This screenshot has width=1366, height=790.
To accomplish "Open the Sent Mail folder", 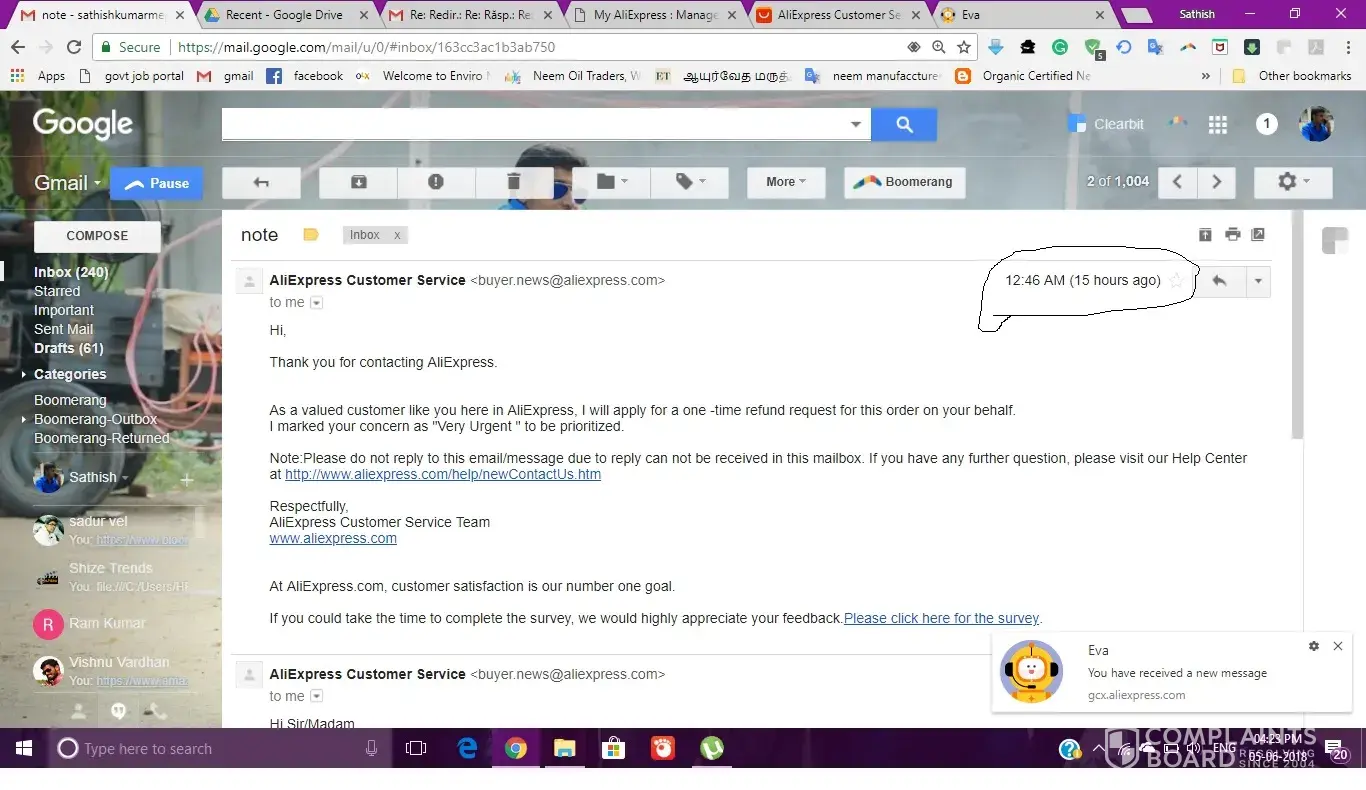I will (x=63, y=329).
